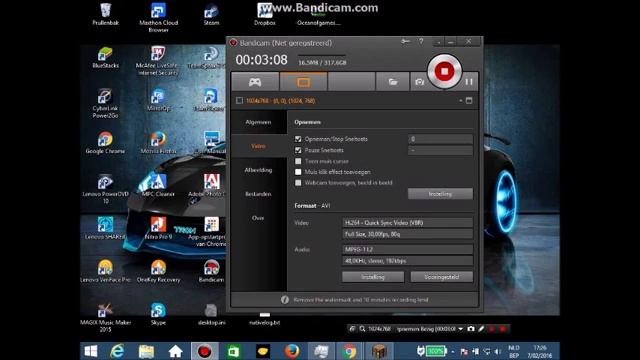Click the key registration icon
This screenshot has width=640, height=360.
click(x=405, y=41)
